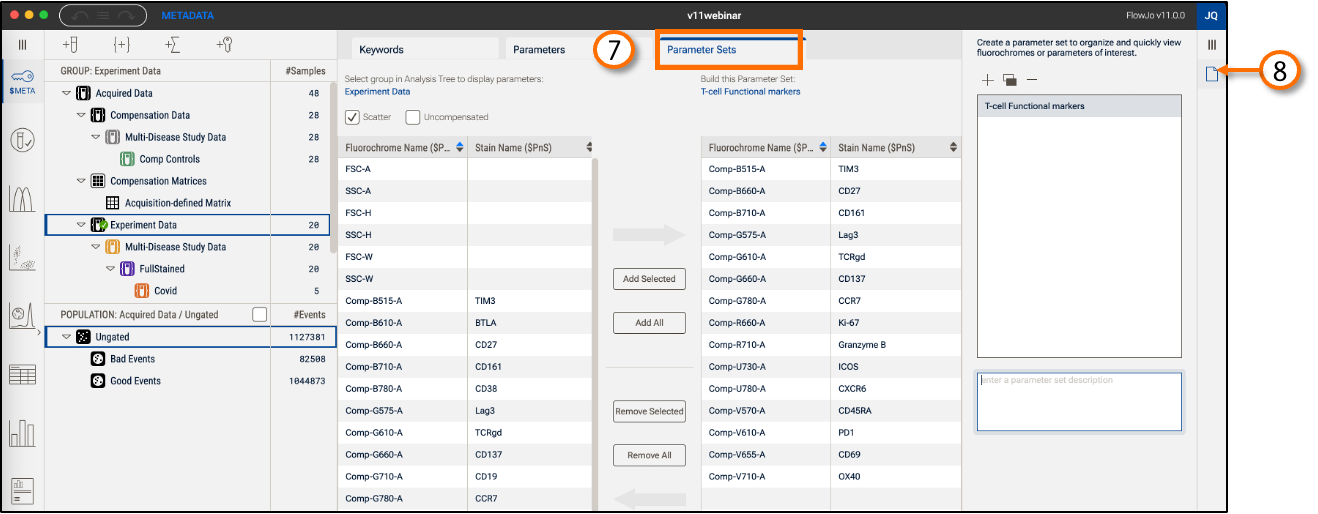Screen dimensions: 1318x514
Task: Click the add keyword key icon
Action: click(x=225, y=45)
